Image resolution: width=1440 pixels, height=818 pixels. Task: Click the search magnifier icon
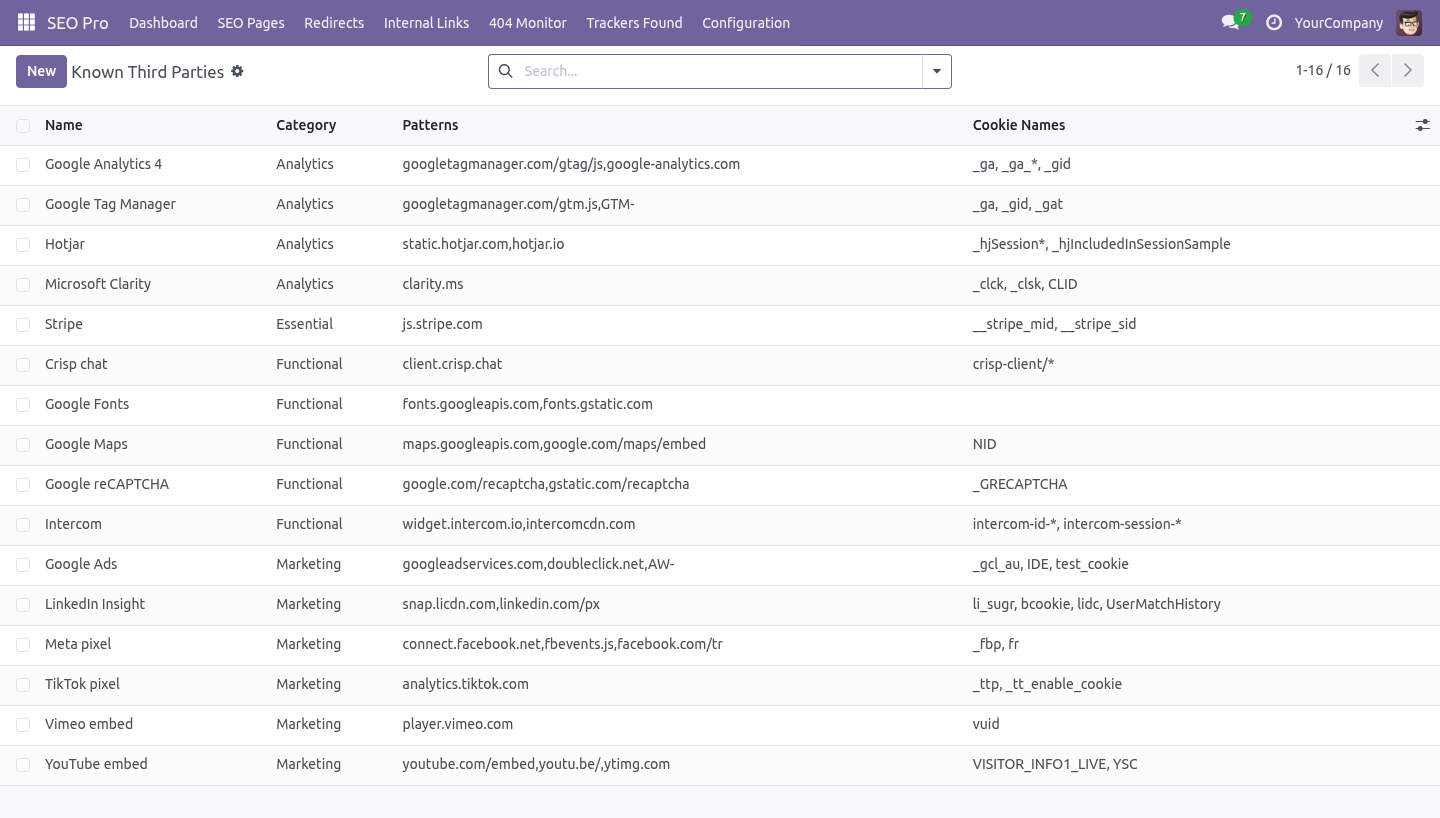(x=506, y=71)
